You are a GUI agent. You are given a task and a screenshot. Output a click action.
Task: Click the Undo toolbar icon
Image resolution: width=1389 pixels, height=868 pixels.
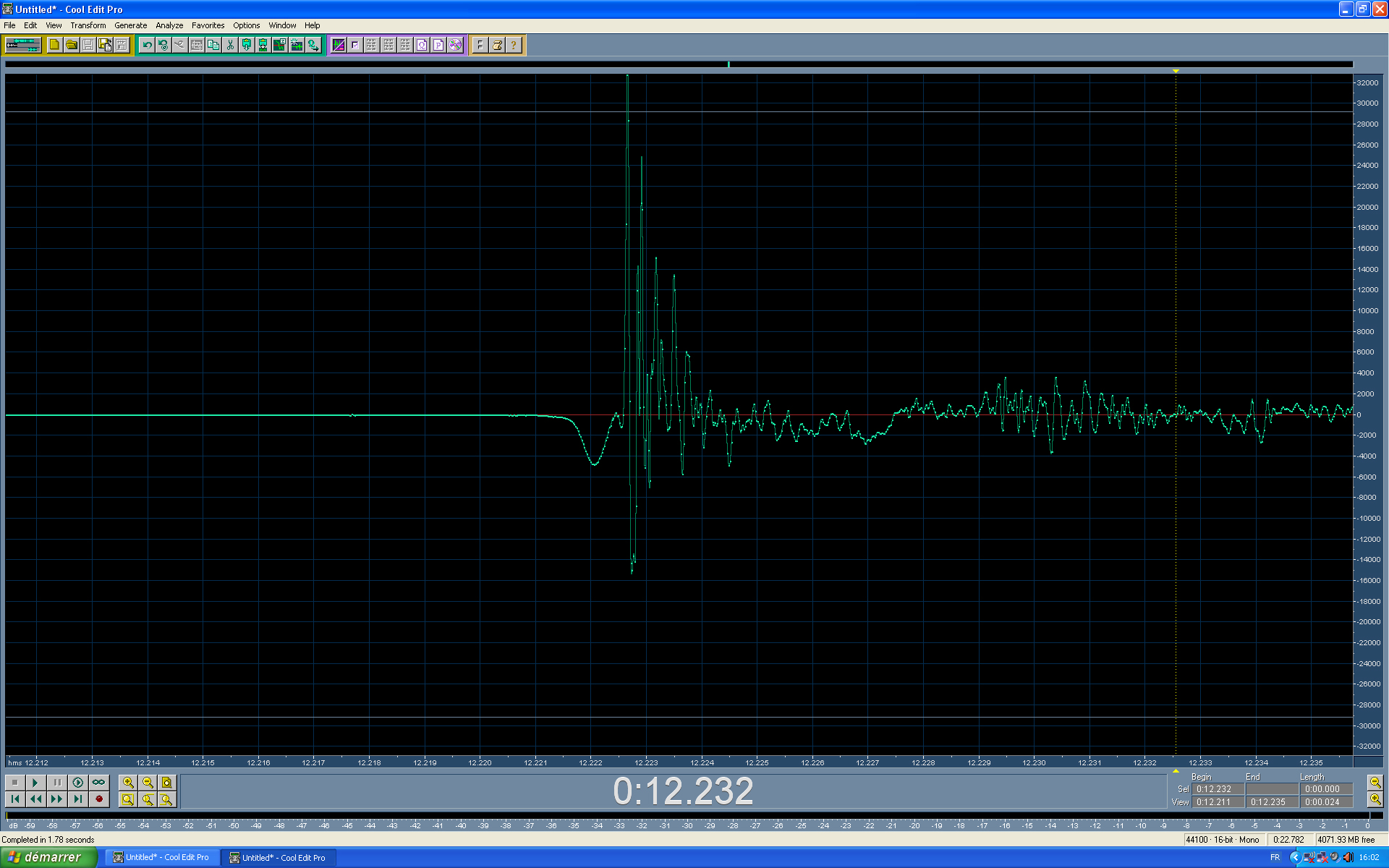tap(147, 45)
